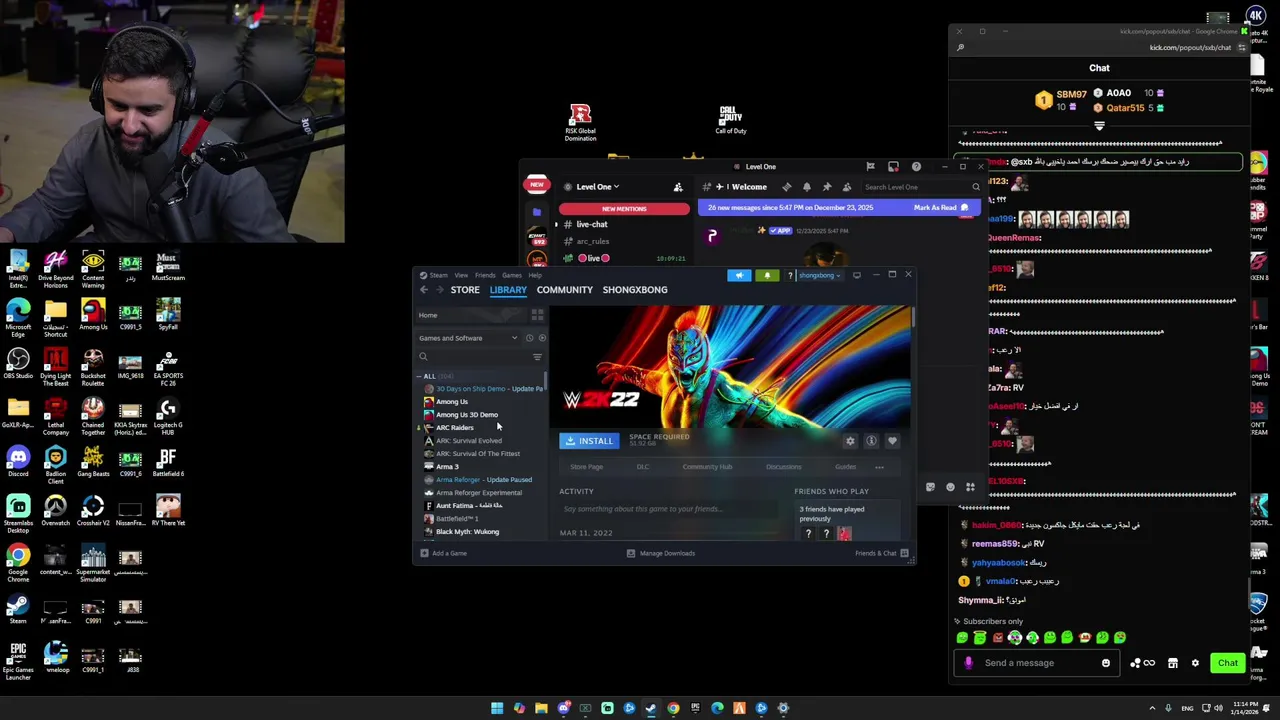
Task: Open the Games menu in Steam
Action: pos(511,275)
